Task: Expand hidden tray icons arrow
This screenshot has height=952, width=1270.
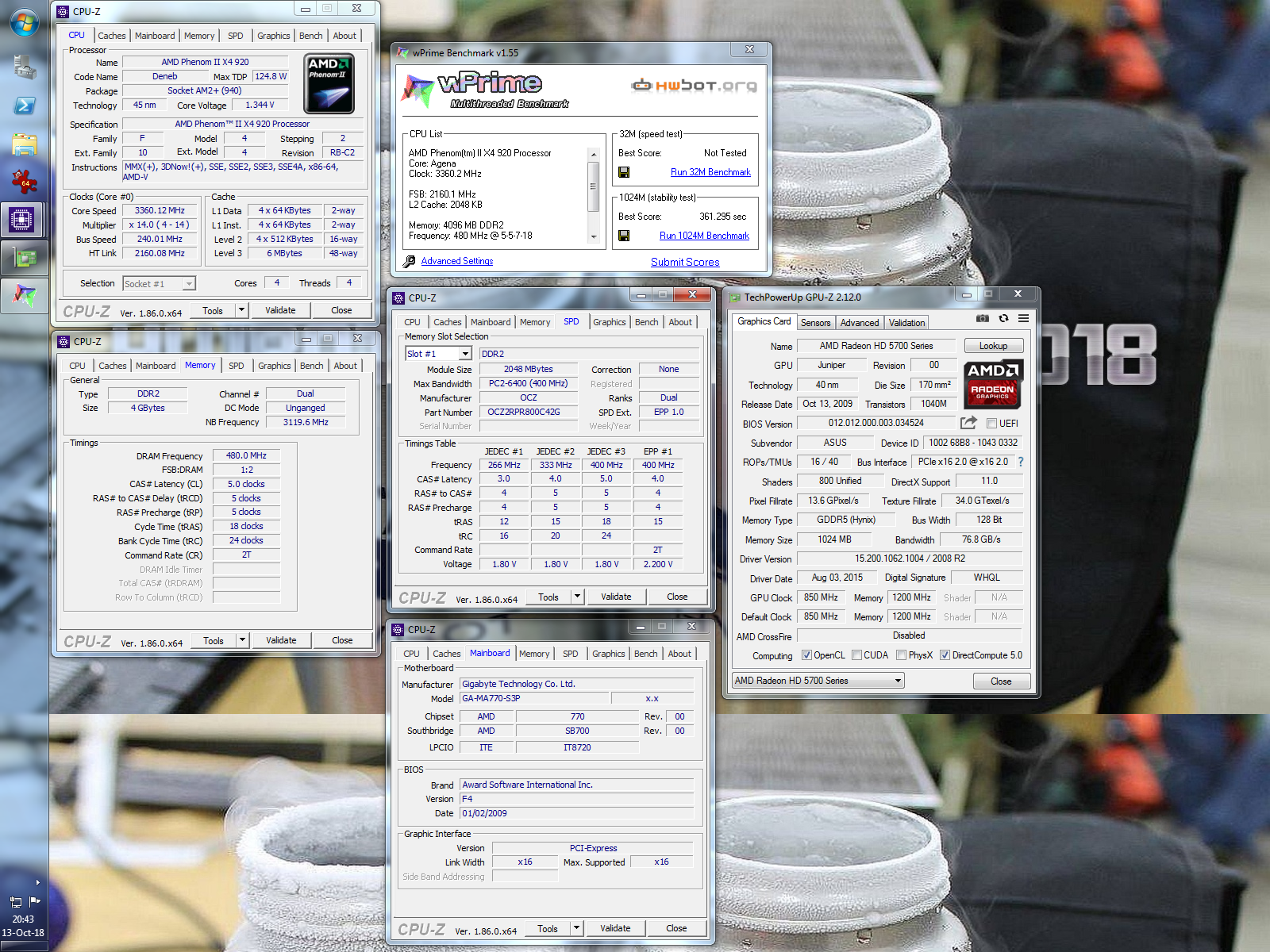Action: [x=37, y=882]
